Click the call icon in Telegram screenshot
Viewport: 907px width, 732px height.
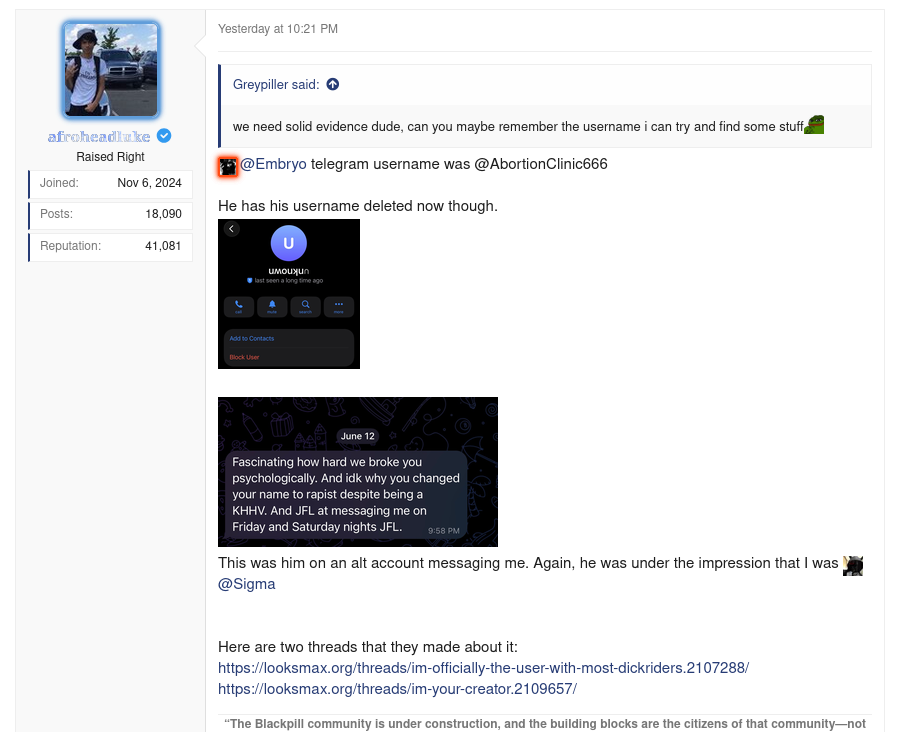(x=238, y=306)
